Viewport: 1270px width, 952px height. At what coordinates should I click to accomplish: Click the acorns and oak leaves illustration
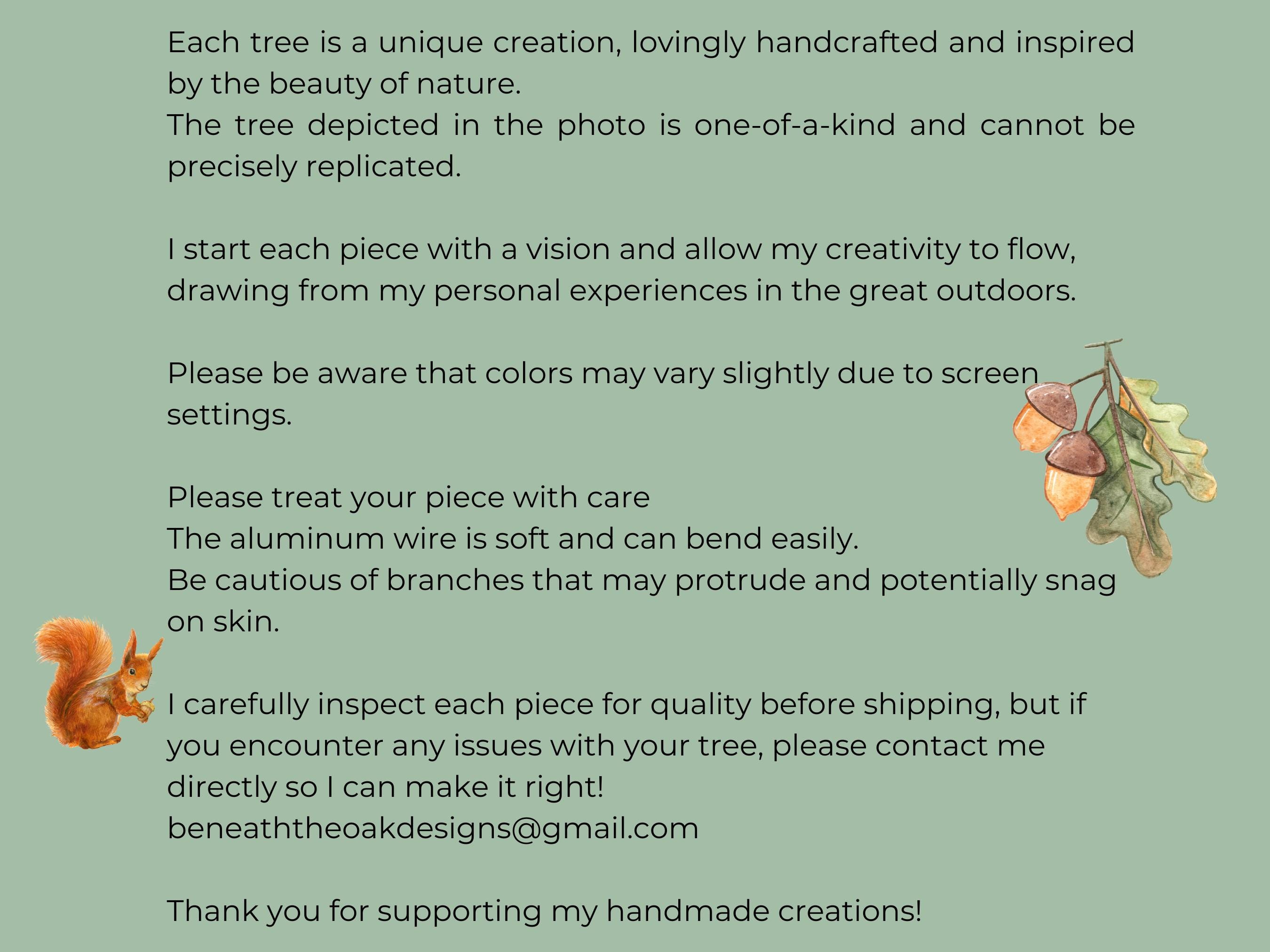pyautogui.click(x=1114, y=458)
